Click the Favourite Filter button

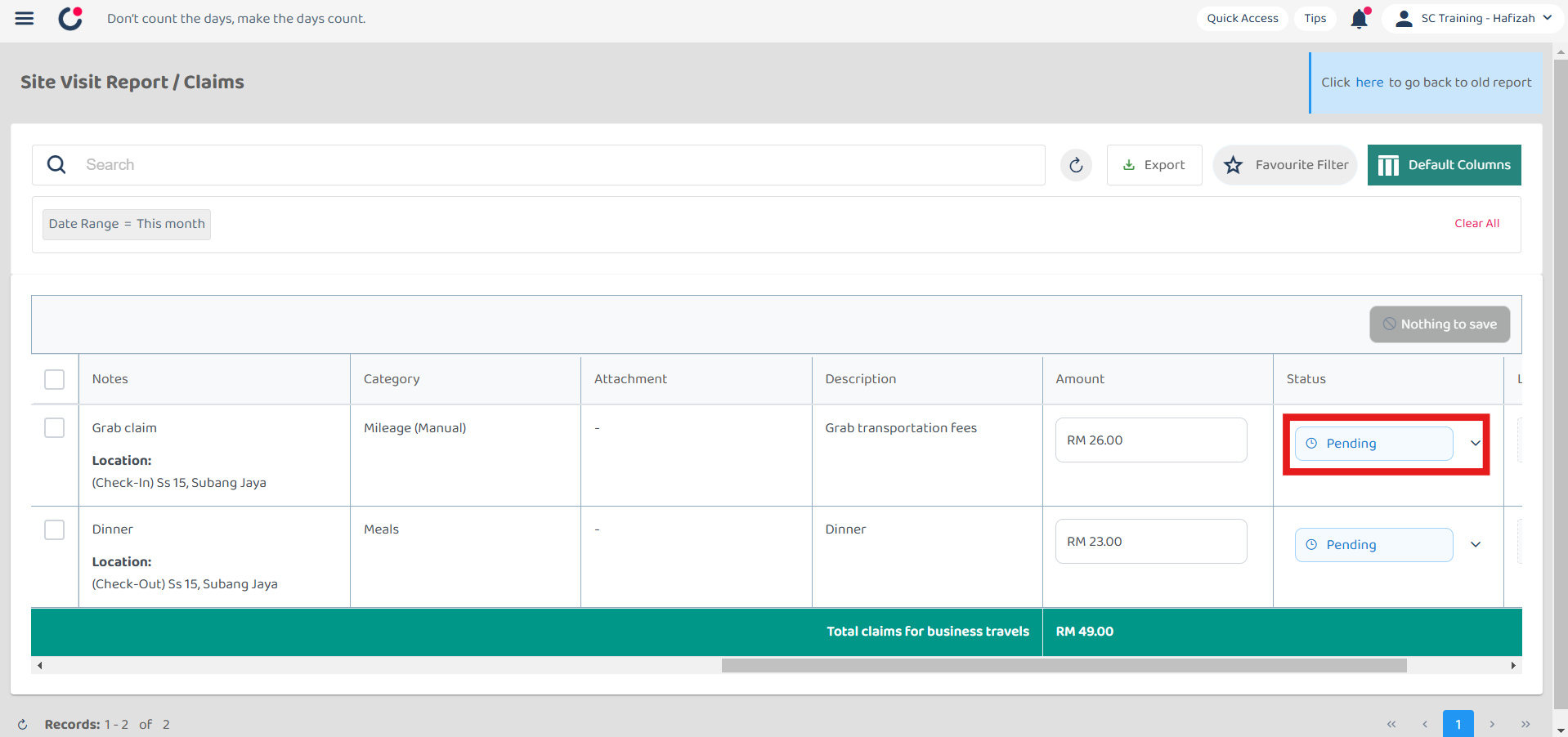(1285, 165)
